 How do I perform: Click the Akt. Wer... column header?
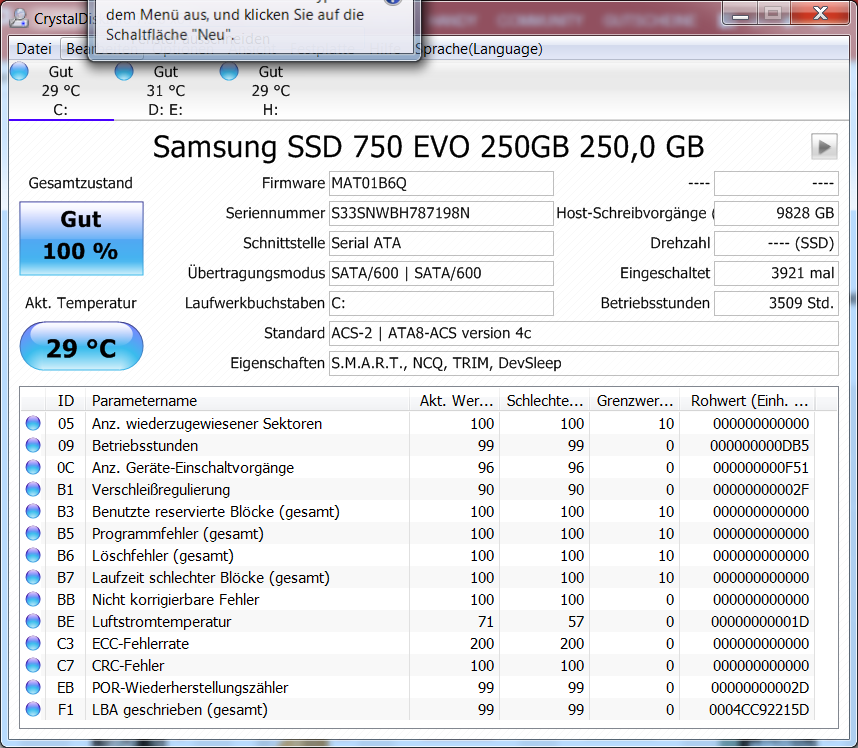(454, 401)
